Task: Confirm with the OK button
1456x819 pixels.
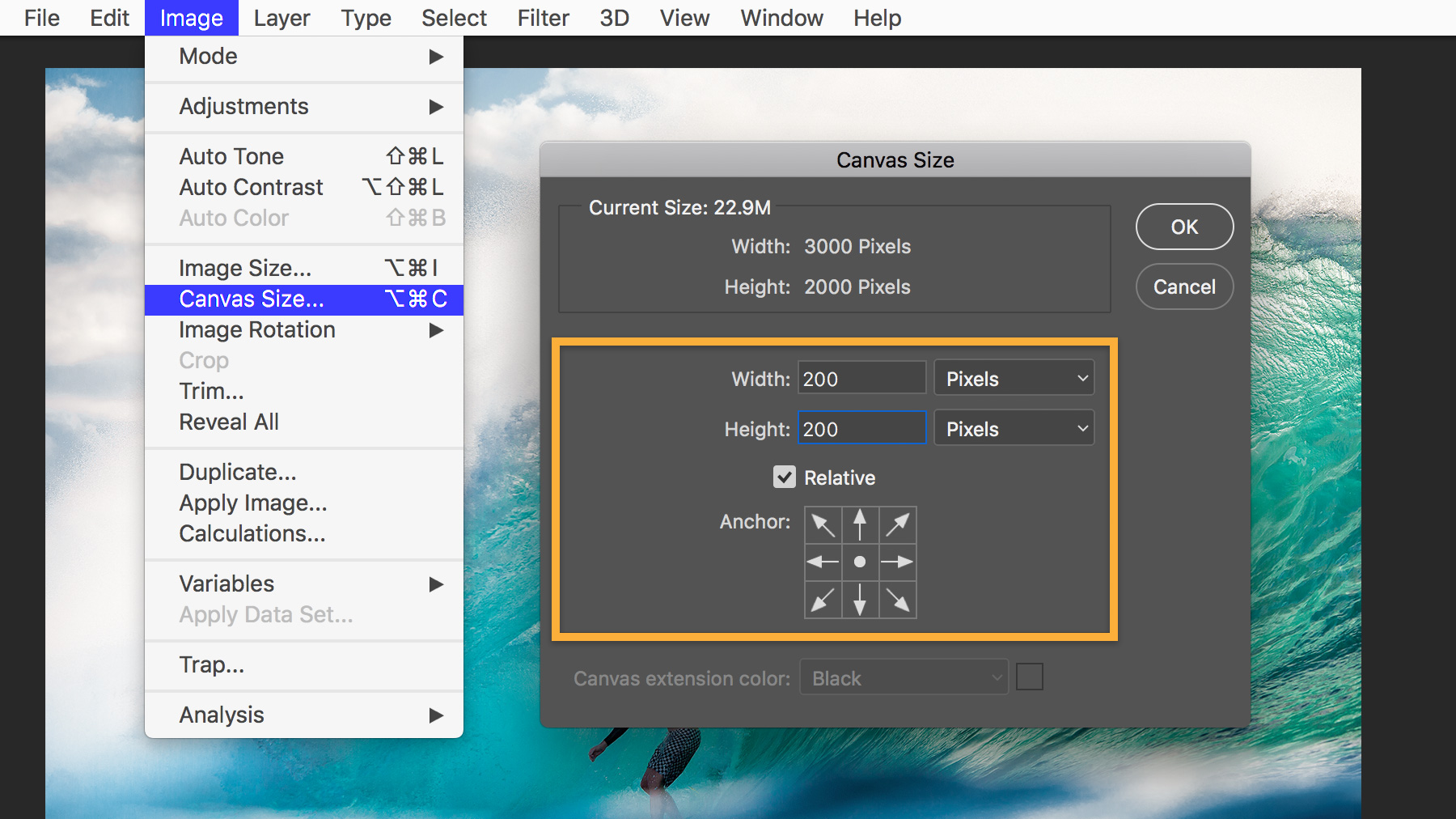Action: point(1183,227)
